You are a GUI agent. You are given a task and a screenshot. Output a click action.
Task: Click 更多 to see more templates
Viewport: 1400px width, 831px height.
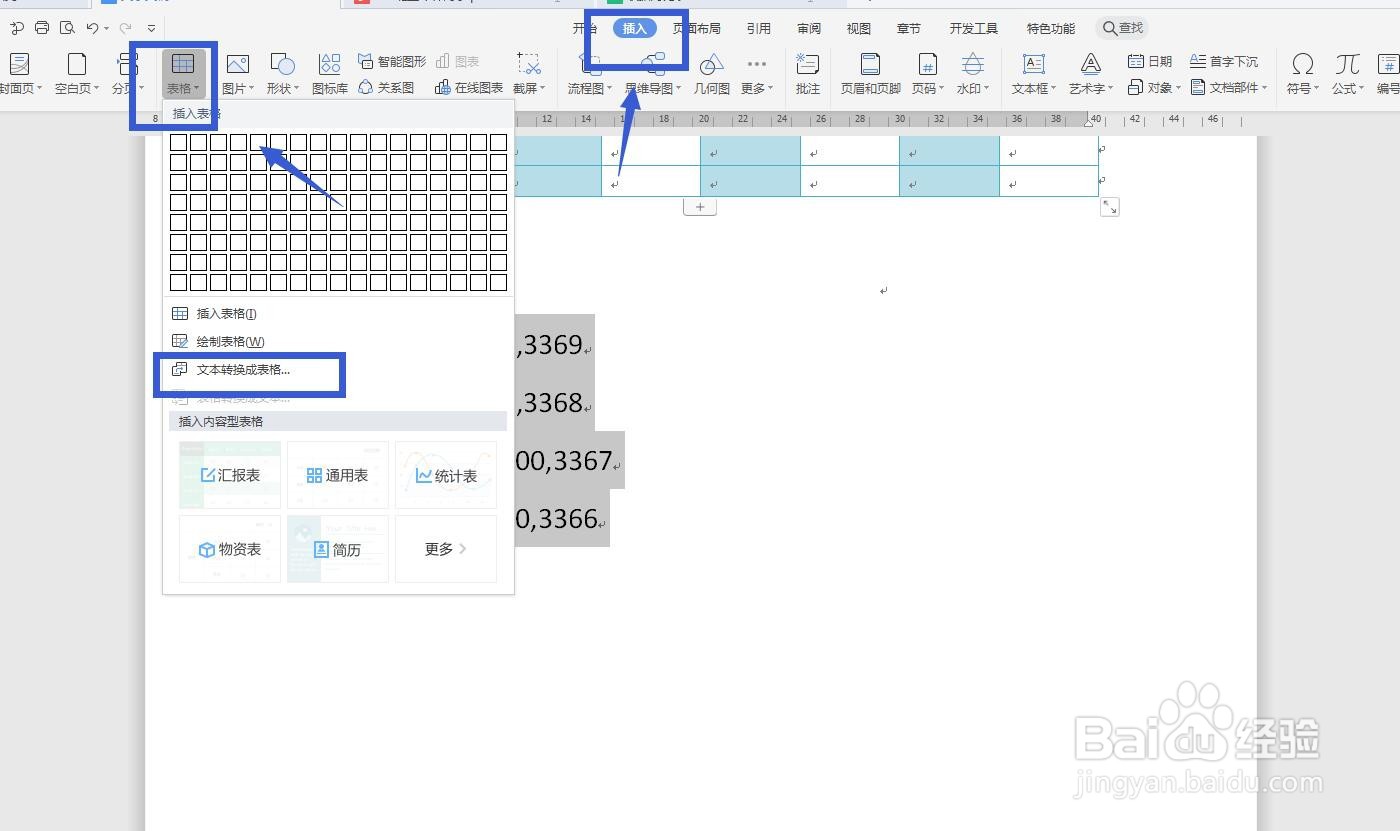click(x=446, y=549)
